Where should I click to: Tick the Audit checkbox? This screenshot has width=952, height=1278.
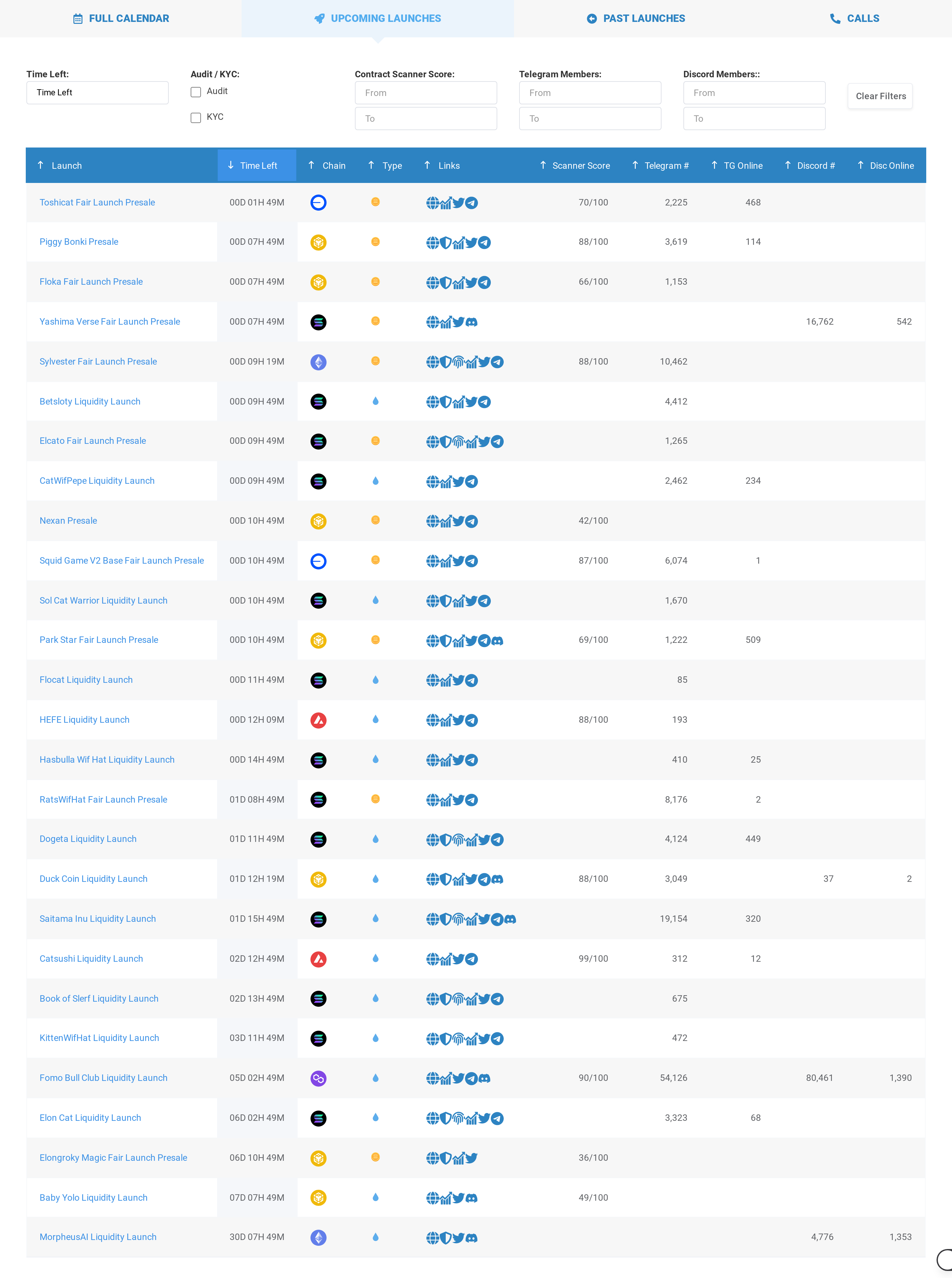pyautogui.click(x=196, y=92)
